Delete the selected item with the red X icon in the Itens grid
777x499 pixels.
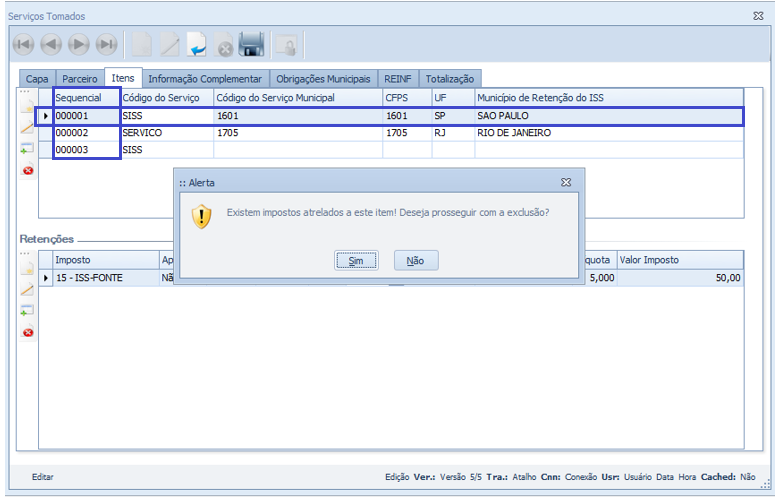(28, 170)
